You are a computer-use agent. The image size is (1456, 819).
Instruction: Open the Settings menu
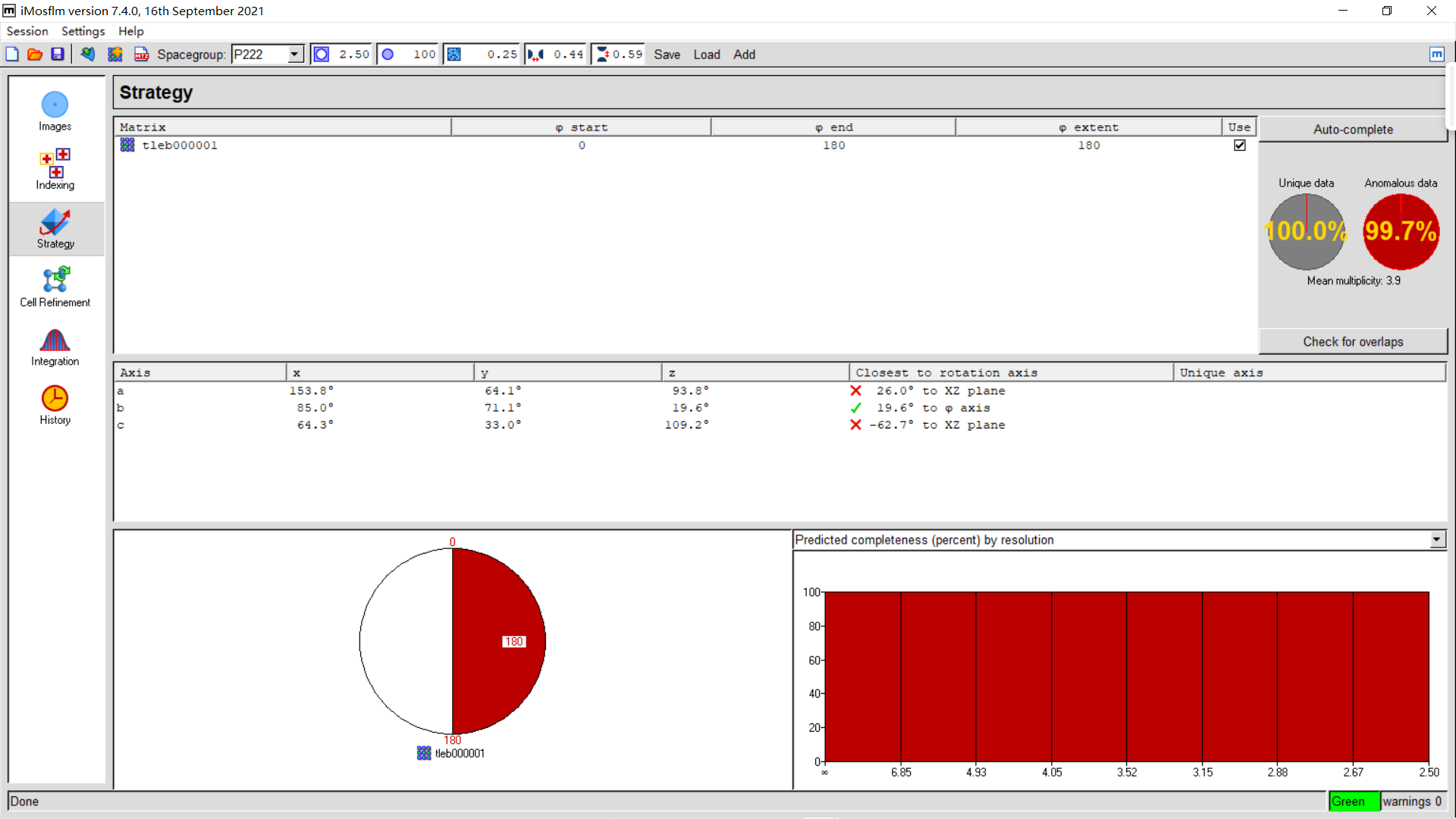point(83,31)
